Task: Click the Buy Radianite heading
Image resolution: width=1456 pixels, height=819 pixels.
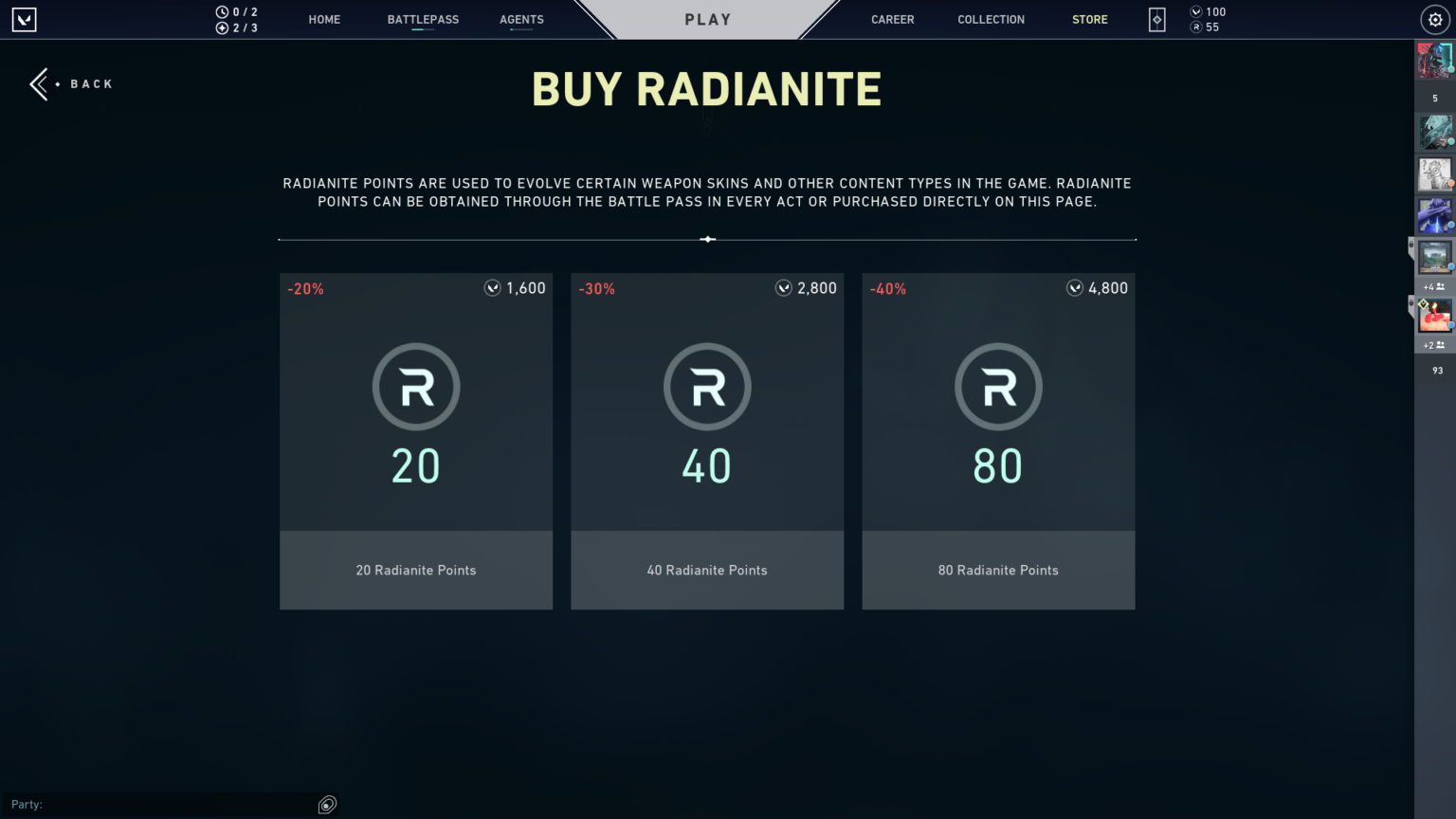Action: click(x=707, y=90)
